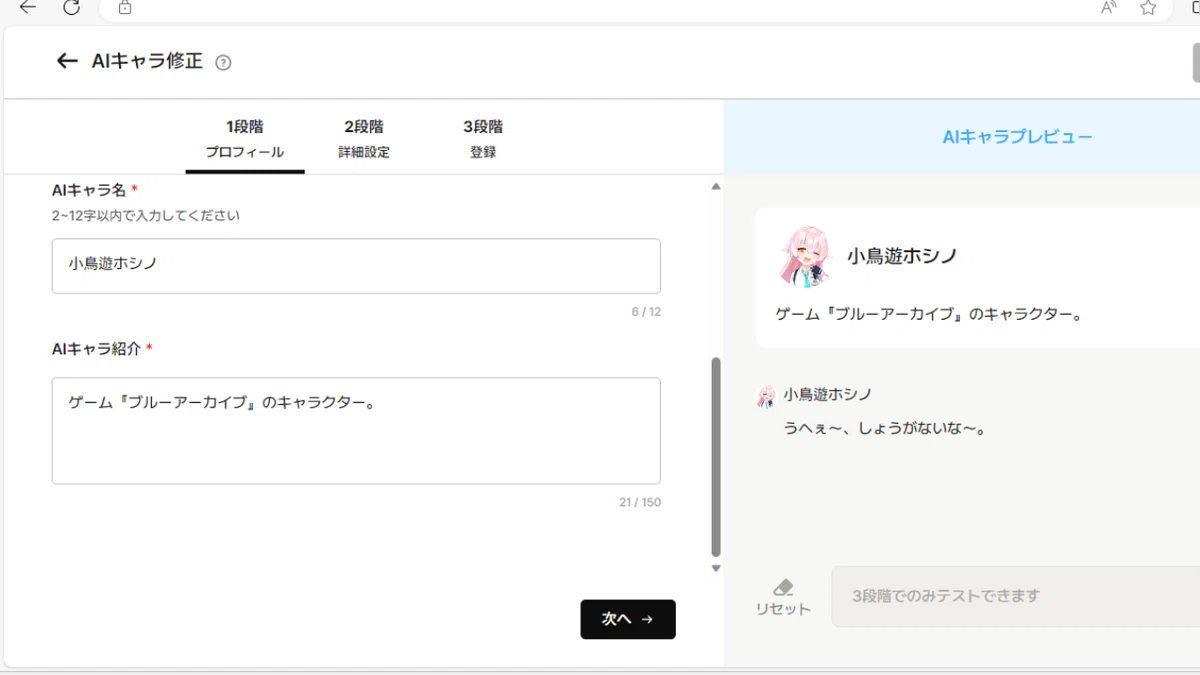Click the 6 / 12 character counter

tap(646, 312)
